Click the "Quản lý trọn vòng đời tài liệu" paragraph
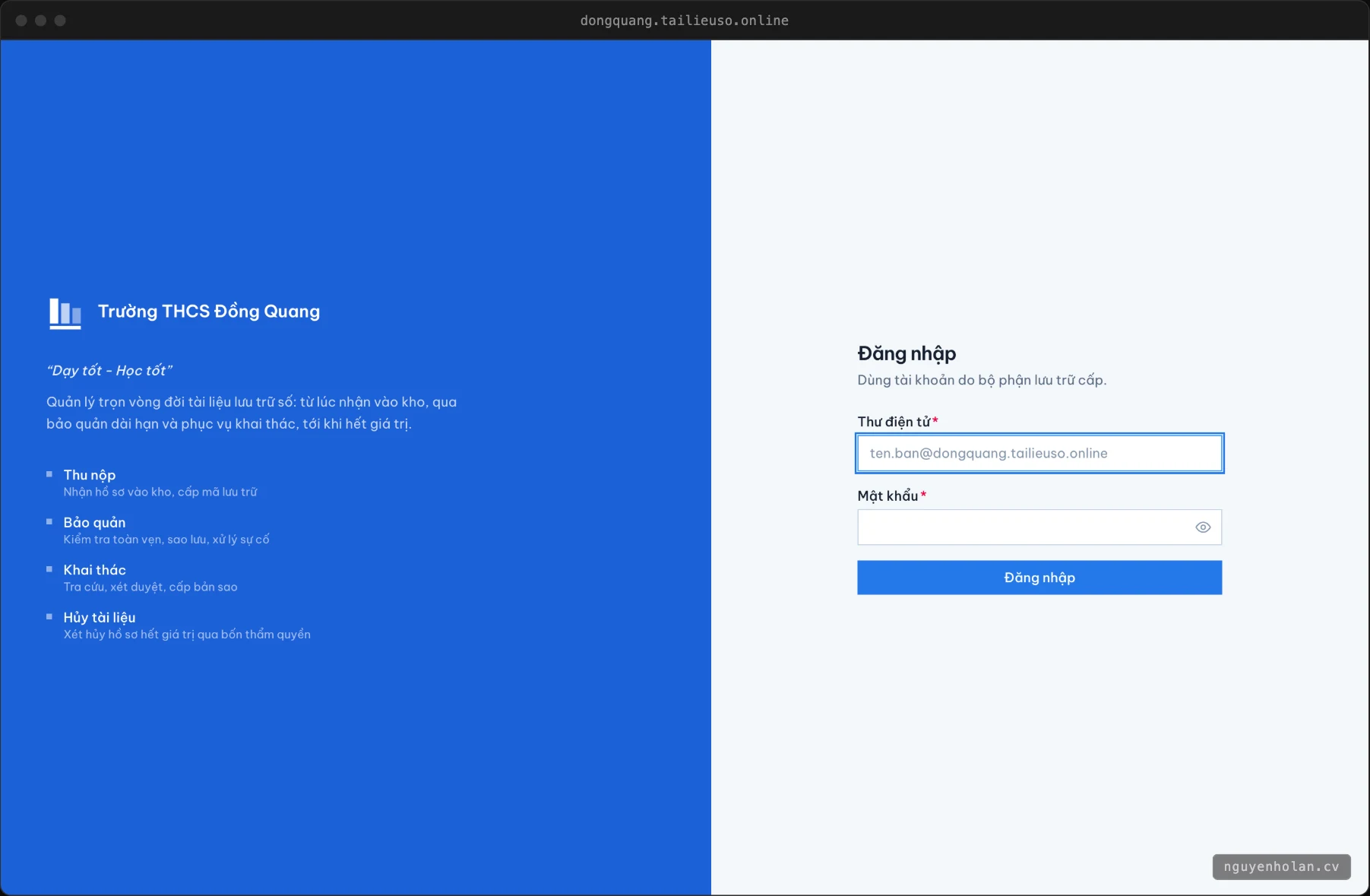 (252, 413)
